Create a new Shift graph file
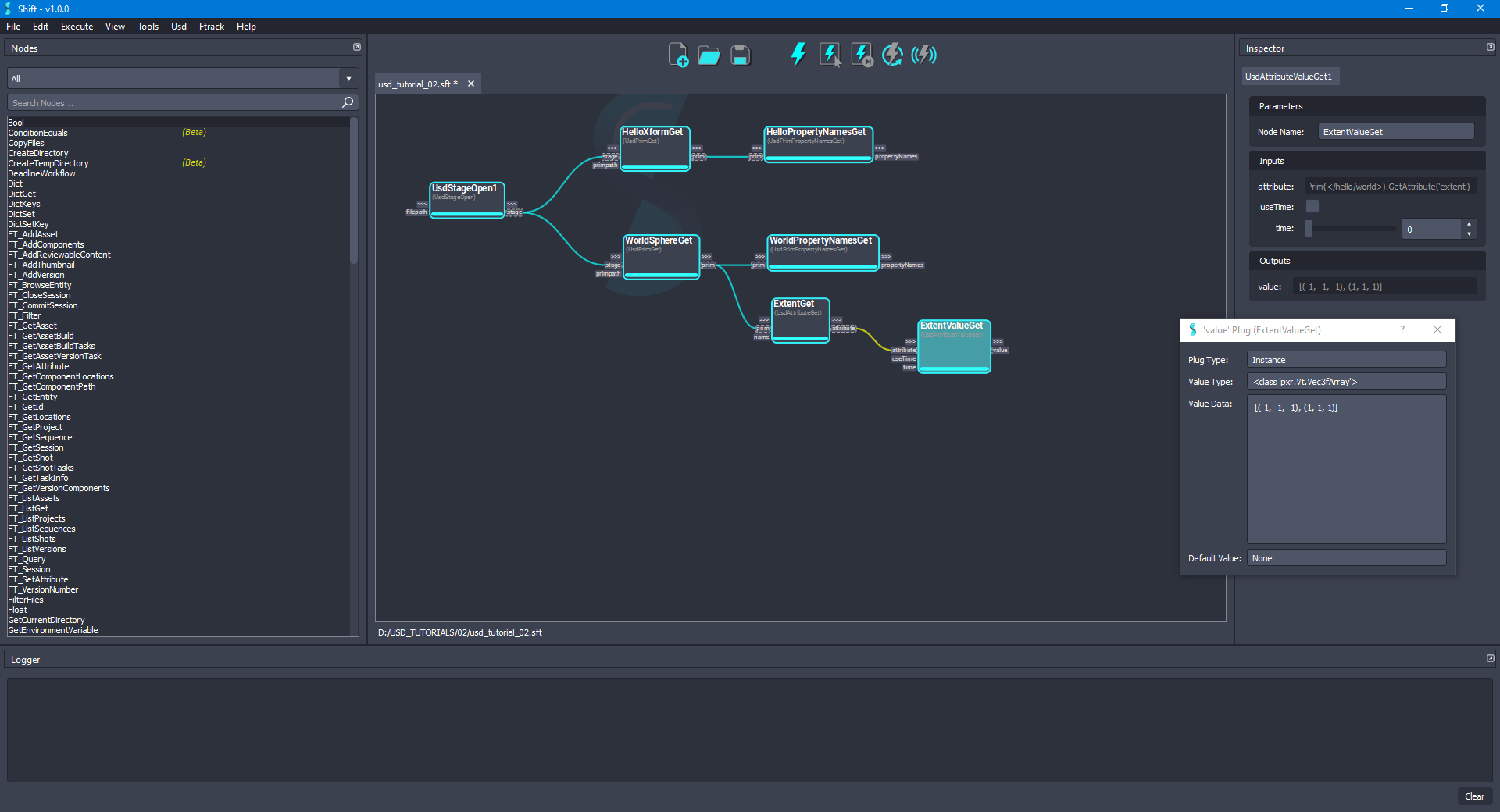1500x812 pixels. [678, 55]
